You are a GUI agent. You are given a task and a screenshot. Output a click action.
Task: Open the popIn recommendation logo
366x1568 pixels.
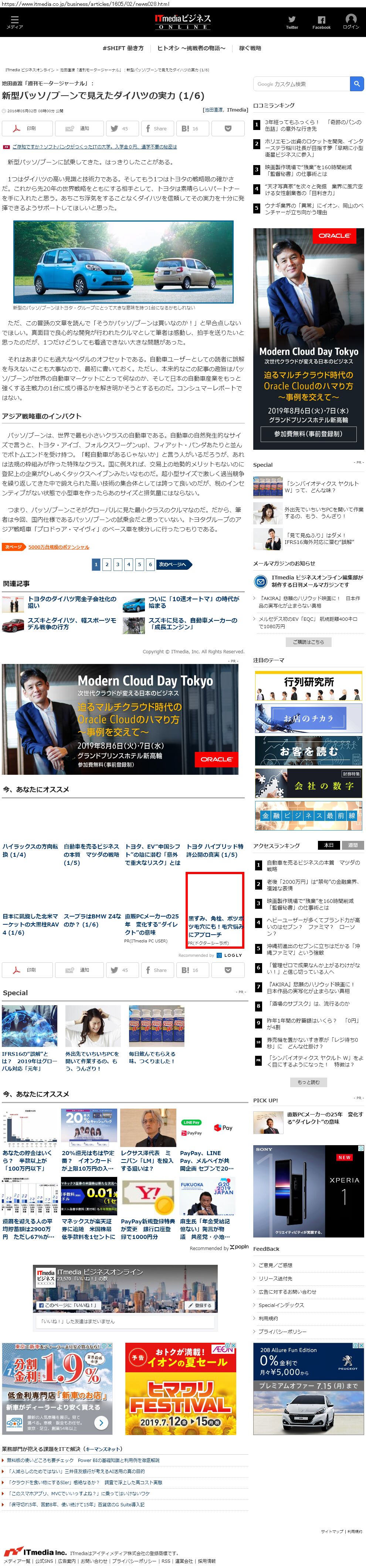239,1247
